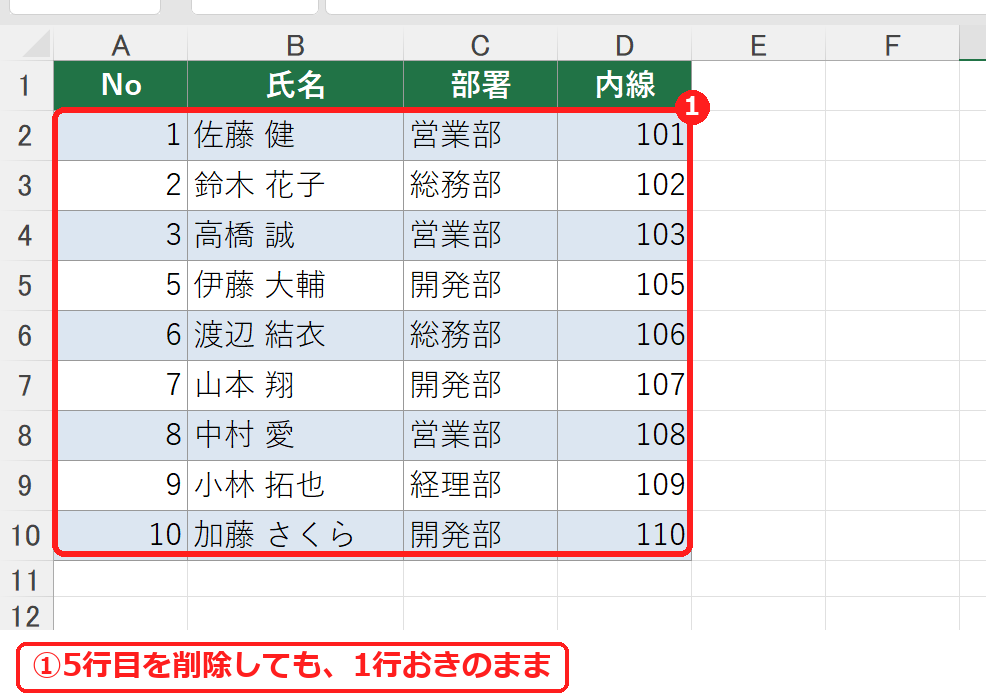986x700 pixels.
Task: Select column F header
Action: coord(892,45)
